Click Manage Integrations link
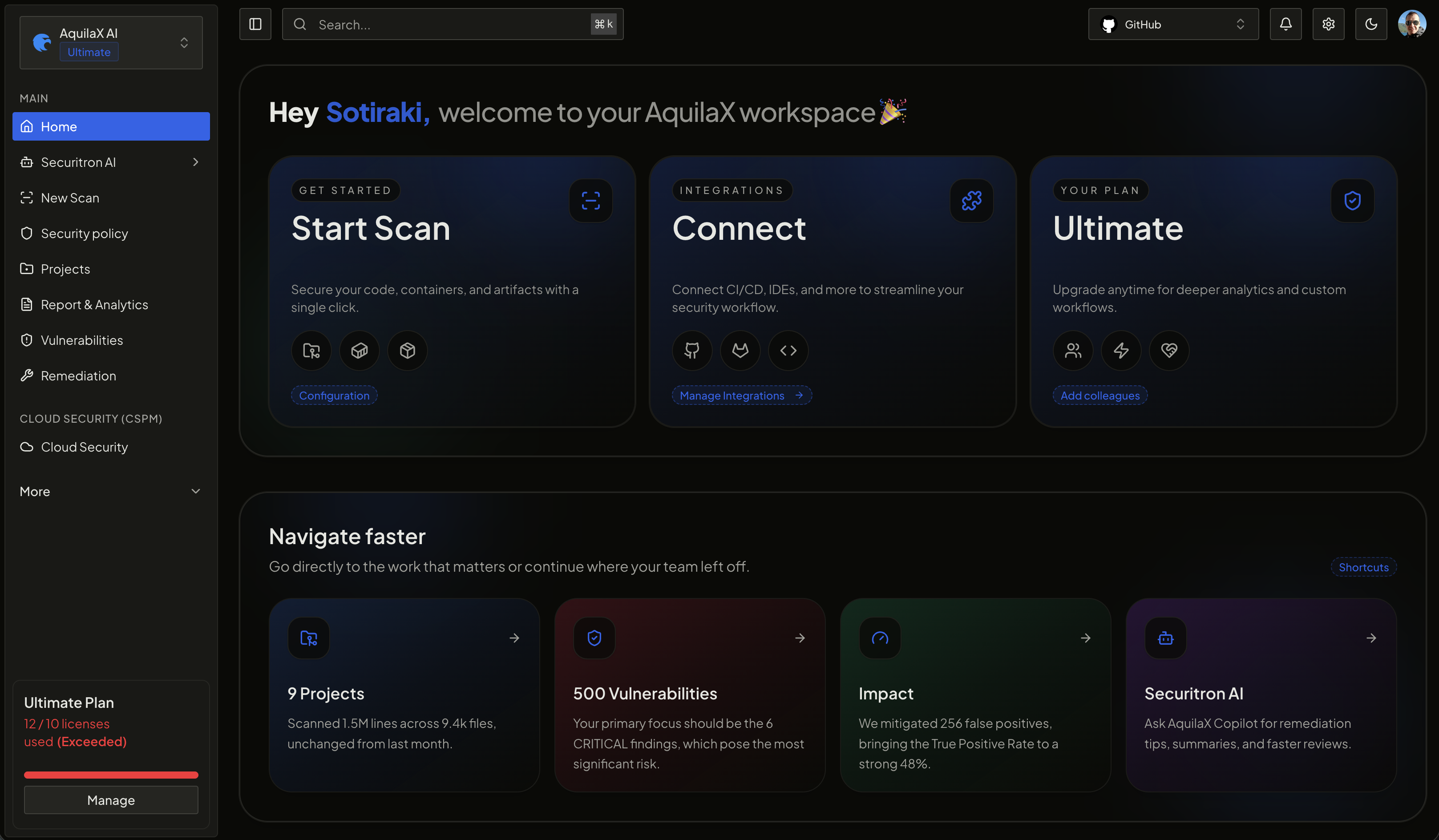 (x=742, y=395)
